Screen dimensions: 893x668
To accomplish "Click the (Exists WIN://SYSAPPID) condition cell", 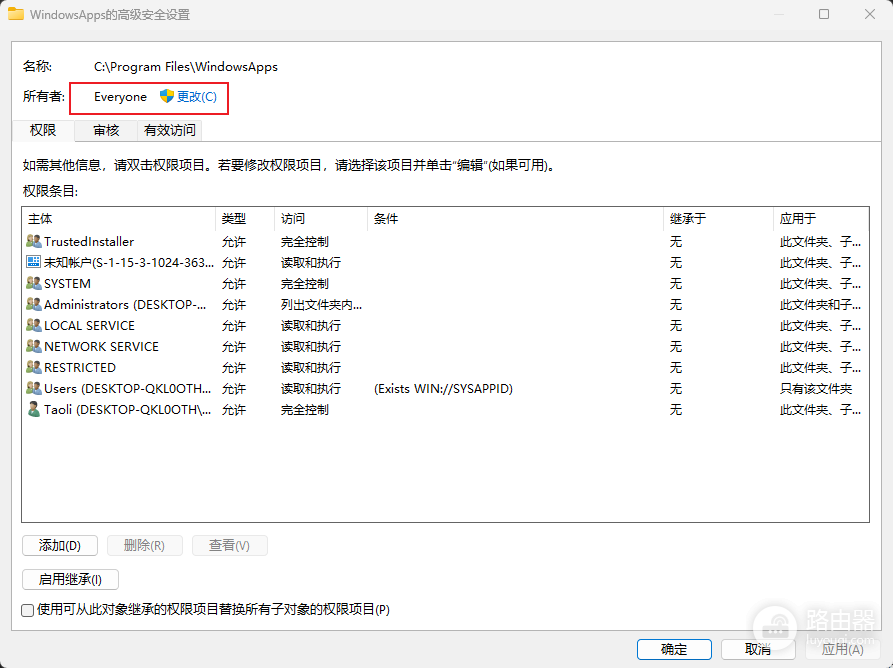I will 443,389.
